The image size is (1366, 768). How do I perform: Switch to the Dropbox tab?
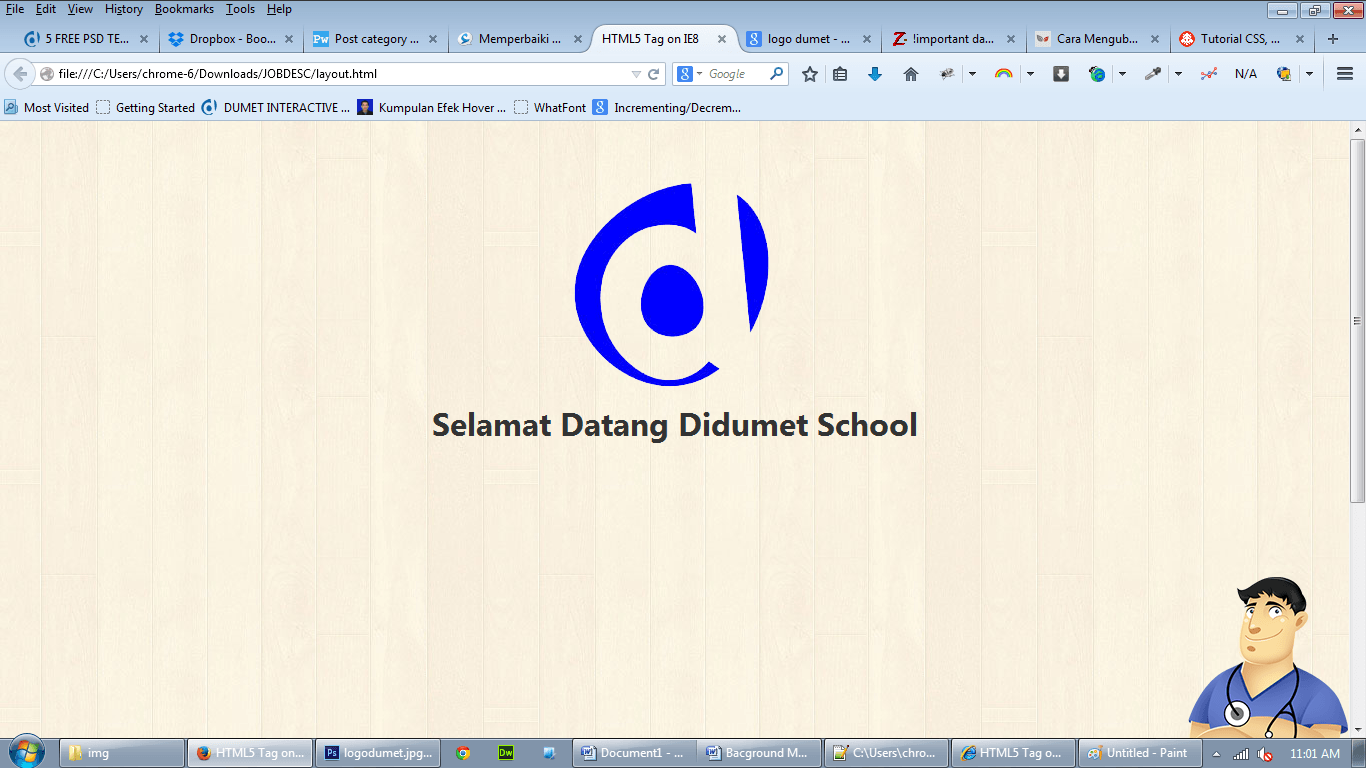pos(231,39)
